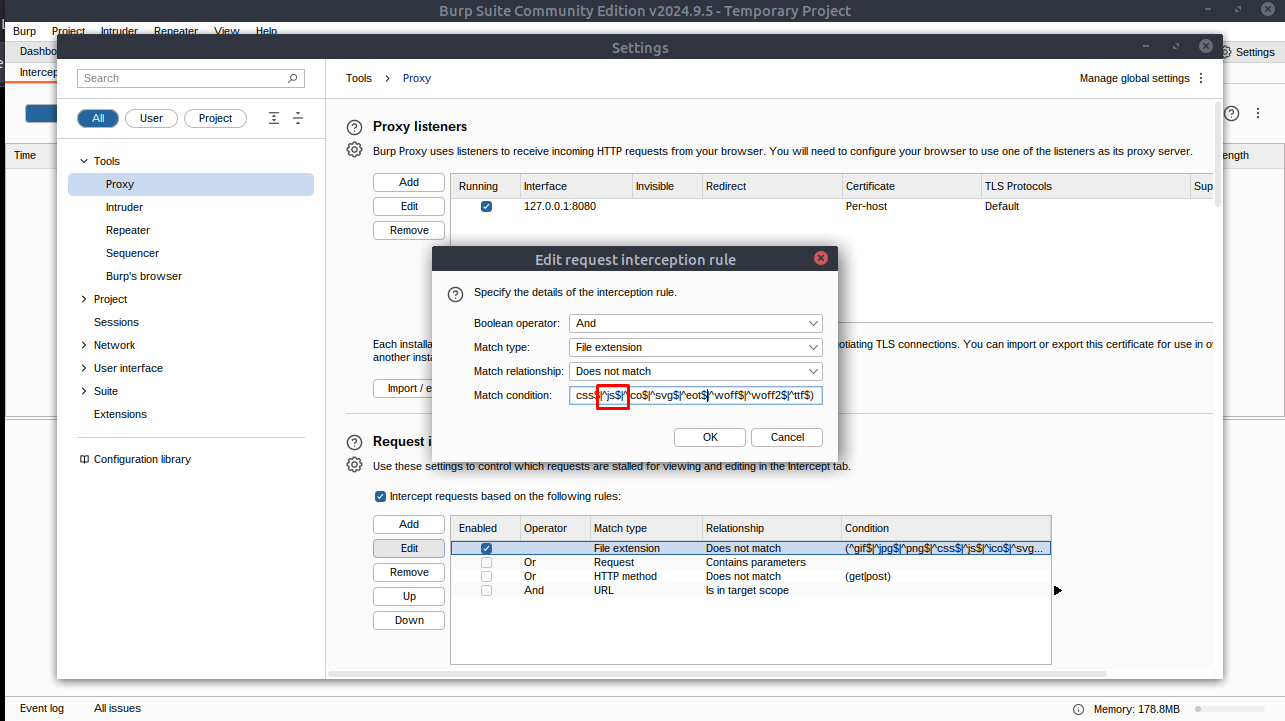
Task: Collapse the Tools tree section
Action: point(84,161)
